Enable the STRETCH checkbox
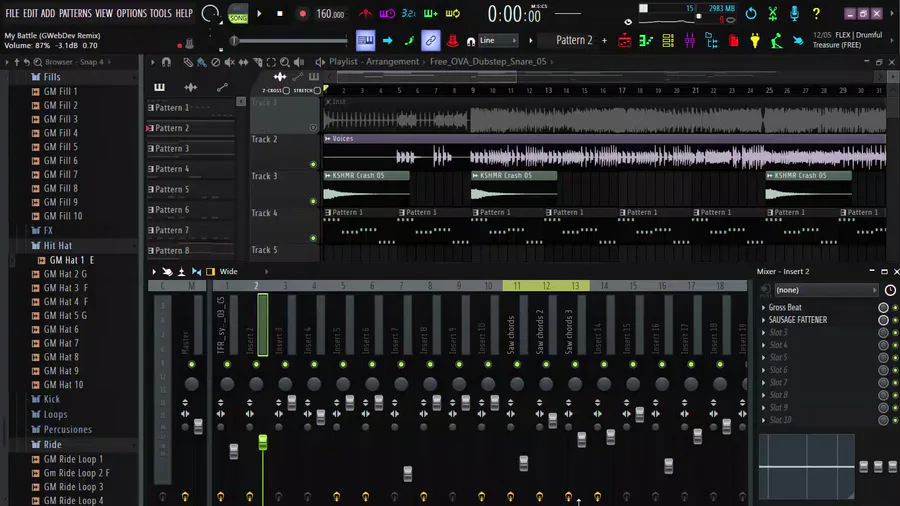This screenshot has width=900, height=506. [317, 91]
